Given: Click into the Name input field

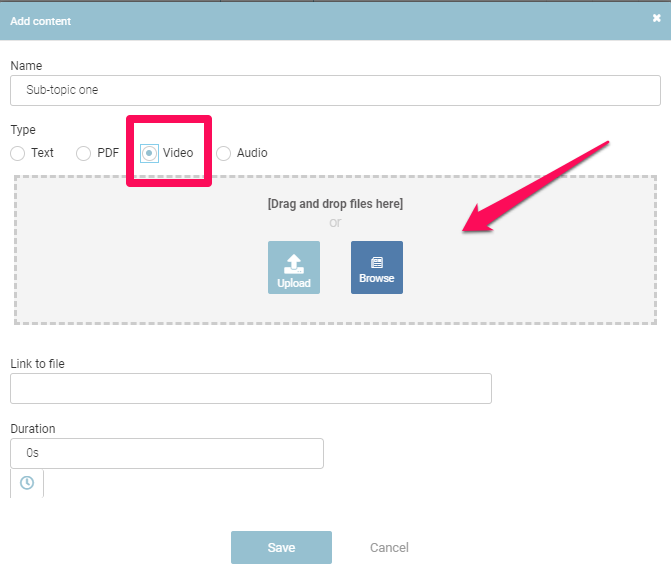Looking at the screenshot, I should 335,90.
